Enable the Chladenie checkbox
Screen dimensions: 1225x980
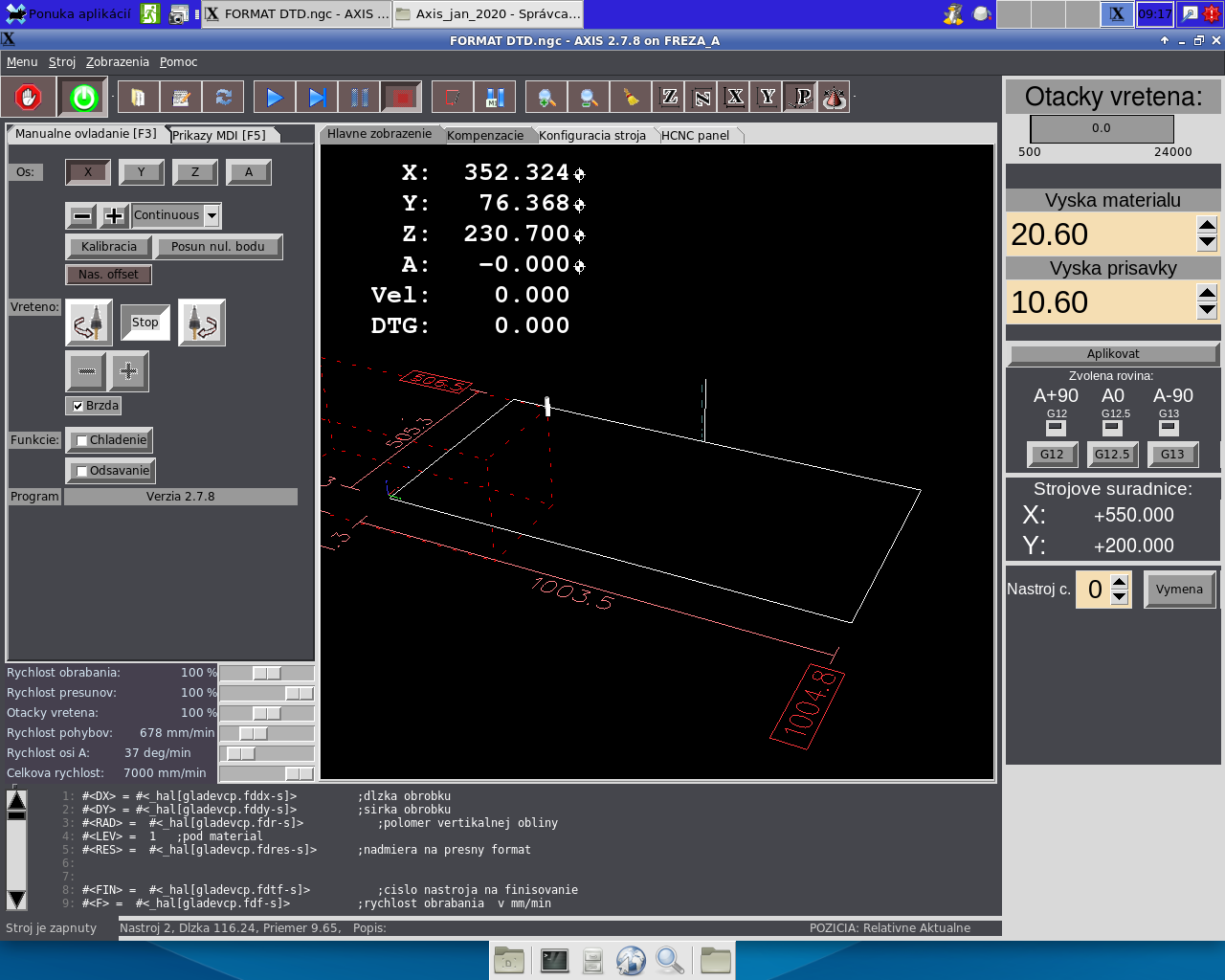coord(82,440)
